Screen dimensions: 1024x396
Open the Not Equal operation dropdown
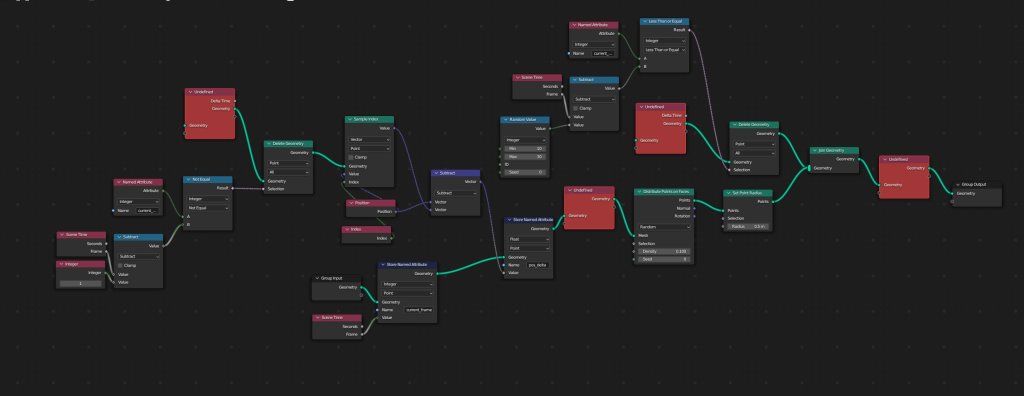pos(208,208)
